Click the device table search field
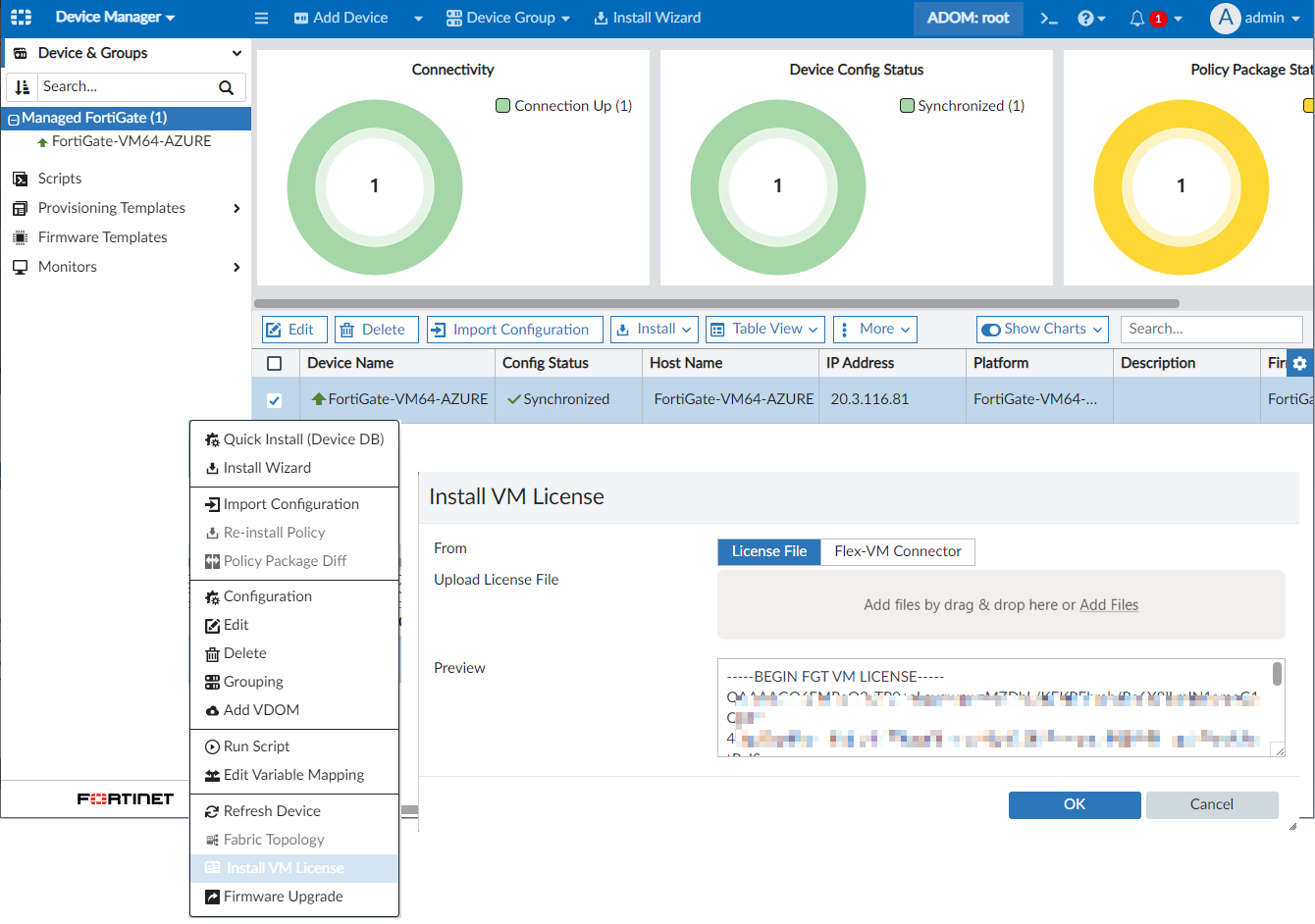 [x=1211, y=330]
